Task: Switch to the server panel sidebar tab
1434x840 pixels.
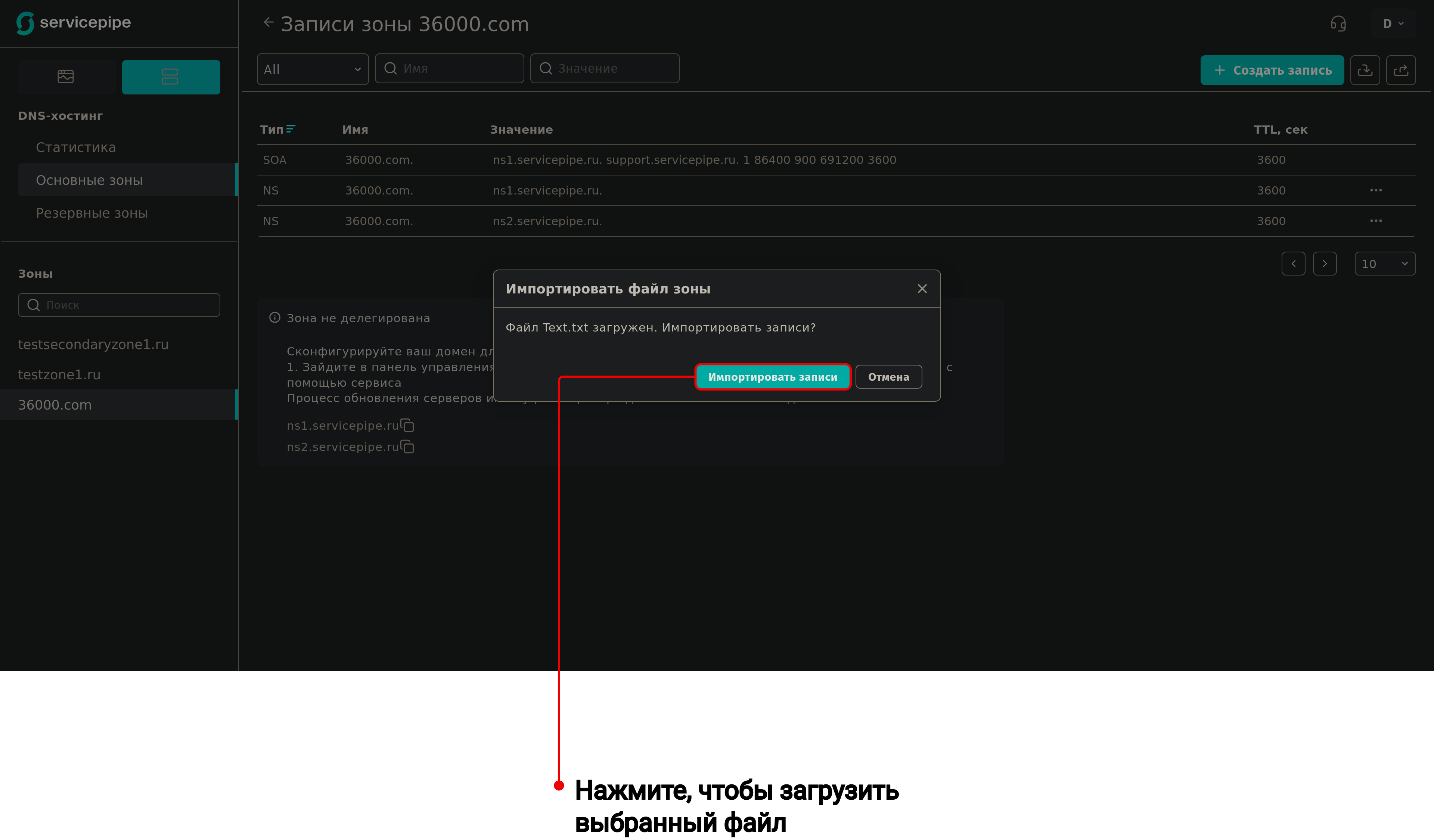Action: coord(171,77)
